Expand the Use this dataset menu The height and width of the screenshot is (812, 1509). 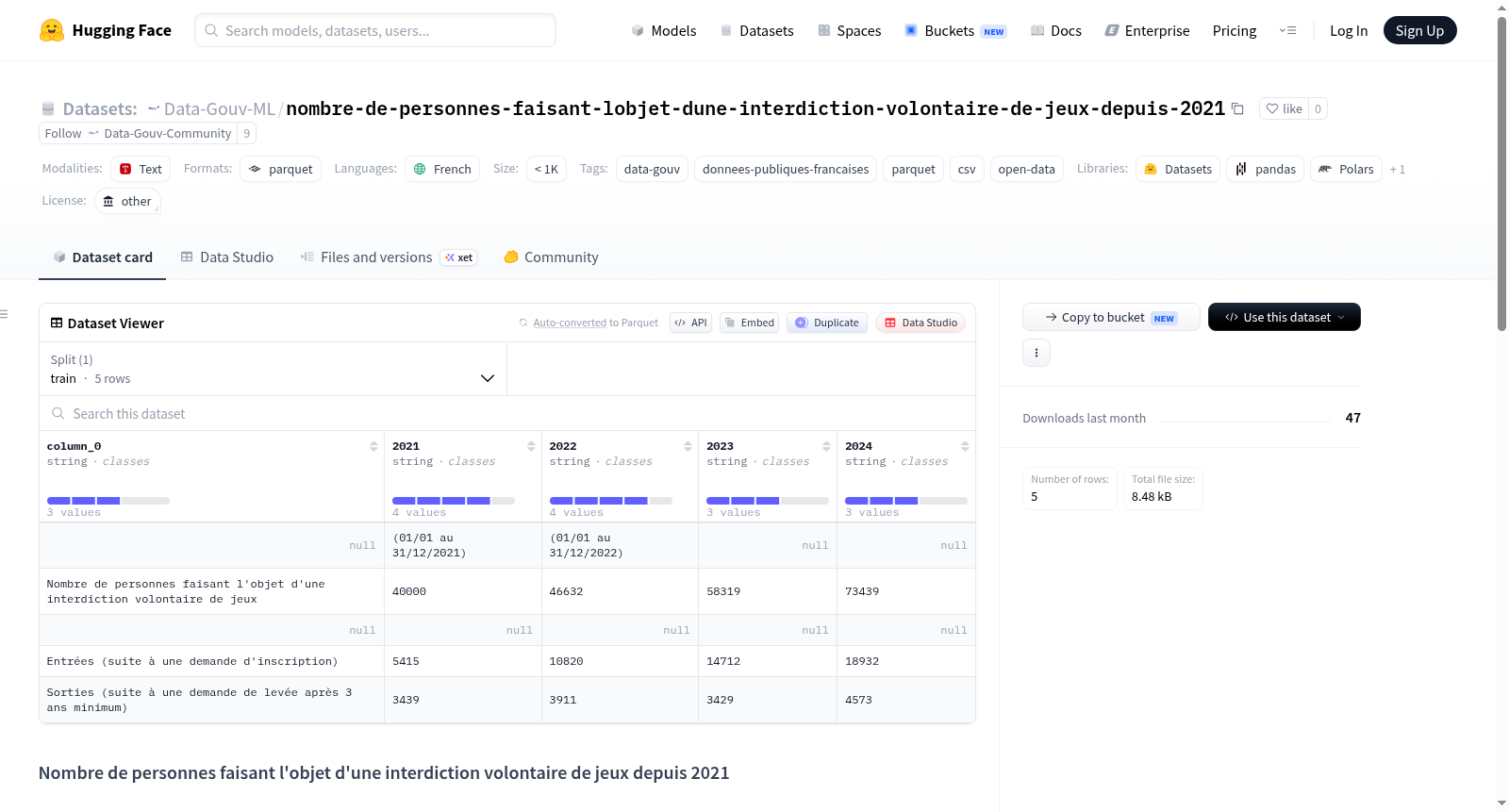[1285, 317]
